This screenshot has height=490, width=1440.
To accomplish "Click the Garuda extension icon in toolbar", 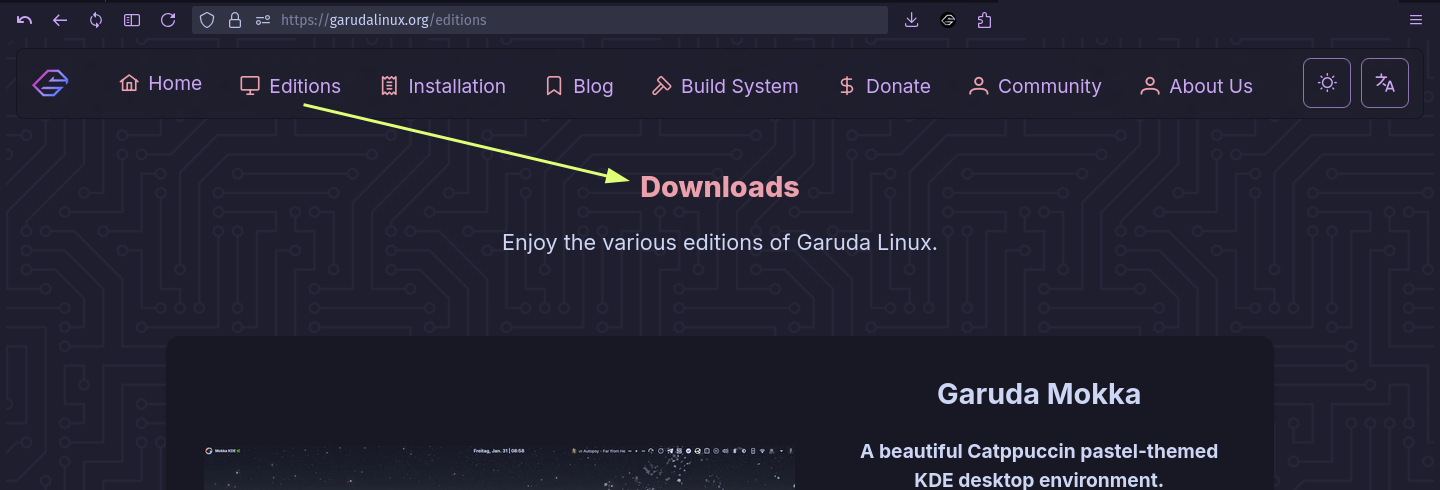I will pyautogui.click(x=948, y=20).
